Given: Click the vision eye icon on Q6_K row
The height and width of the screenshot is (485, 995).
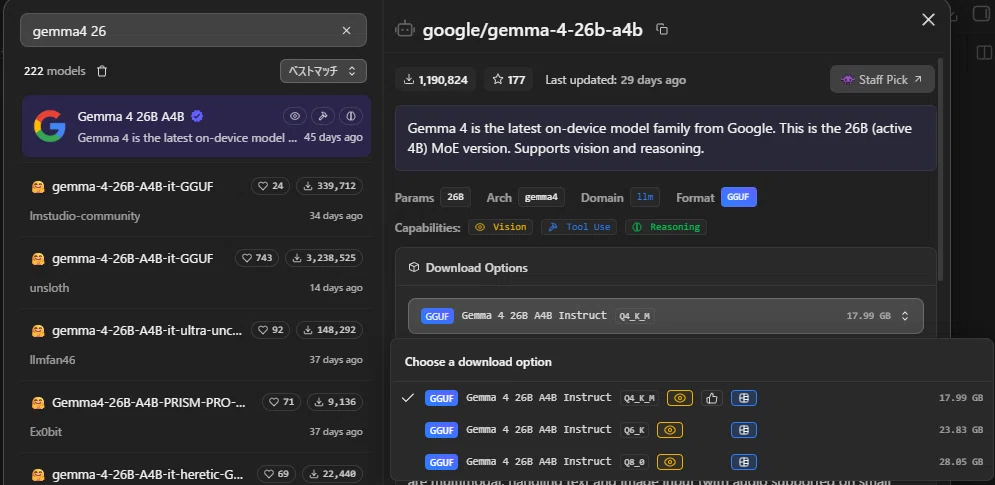Looking at the screenshot, I should point(669,430).
